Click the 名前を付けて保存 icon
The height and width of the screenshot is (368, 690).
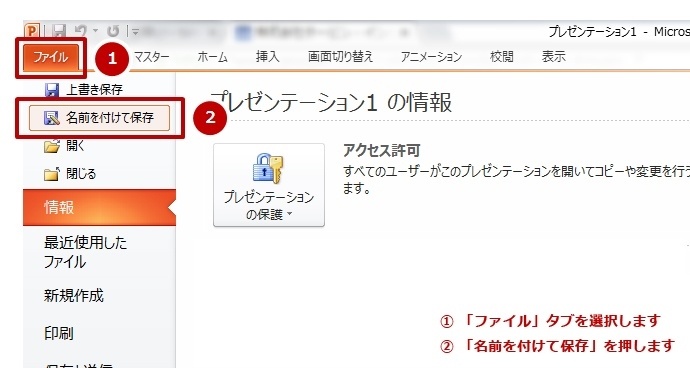tap(52, 118)
